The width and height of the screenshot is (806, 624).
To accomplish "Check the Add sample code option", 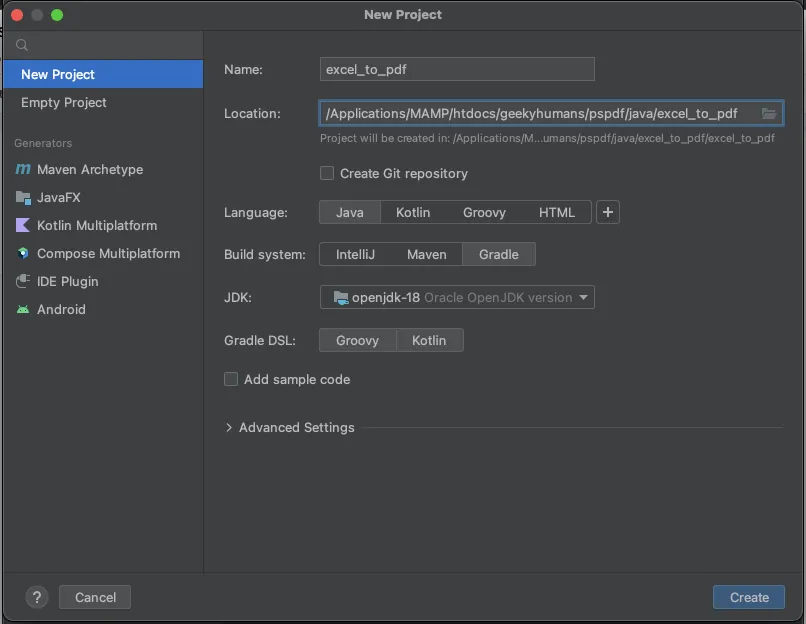I will [230, 379].
